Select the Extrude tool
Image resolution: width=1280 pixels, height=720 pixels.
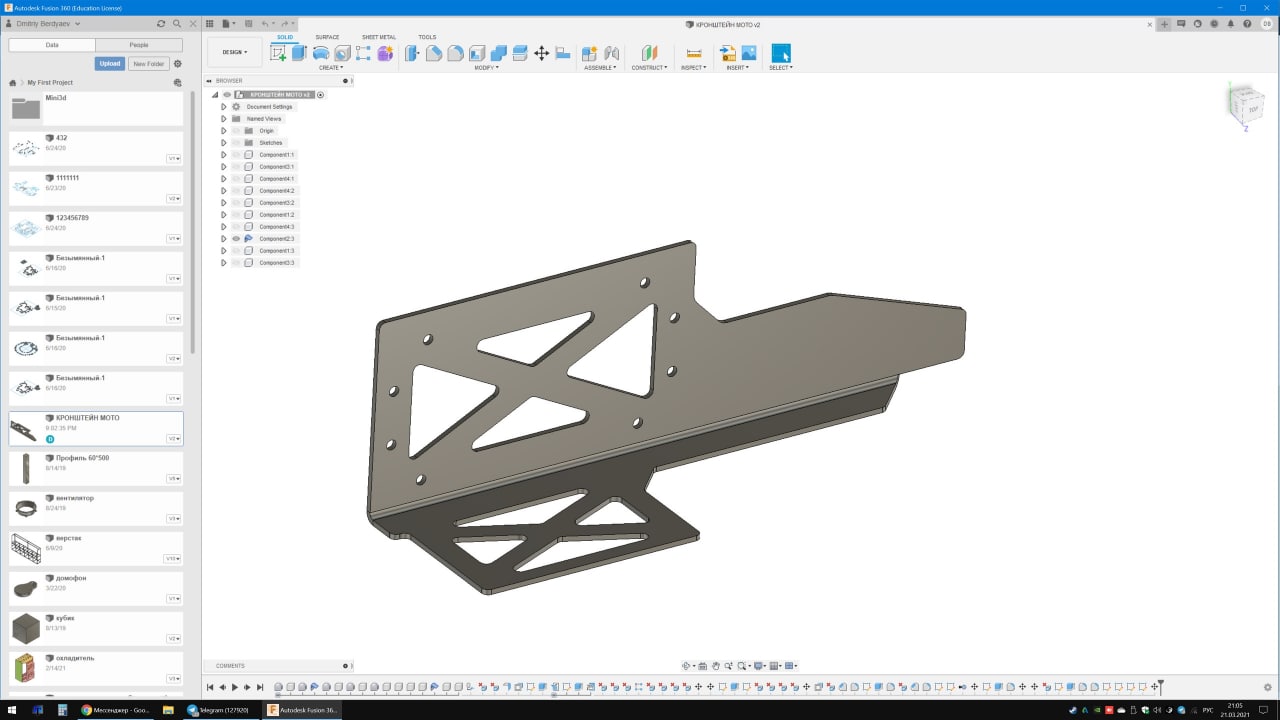point(299,53)
